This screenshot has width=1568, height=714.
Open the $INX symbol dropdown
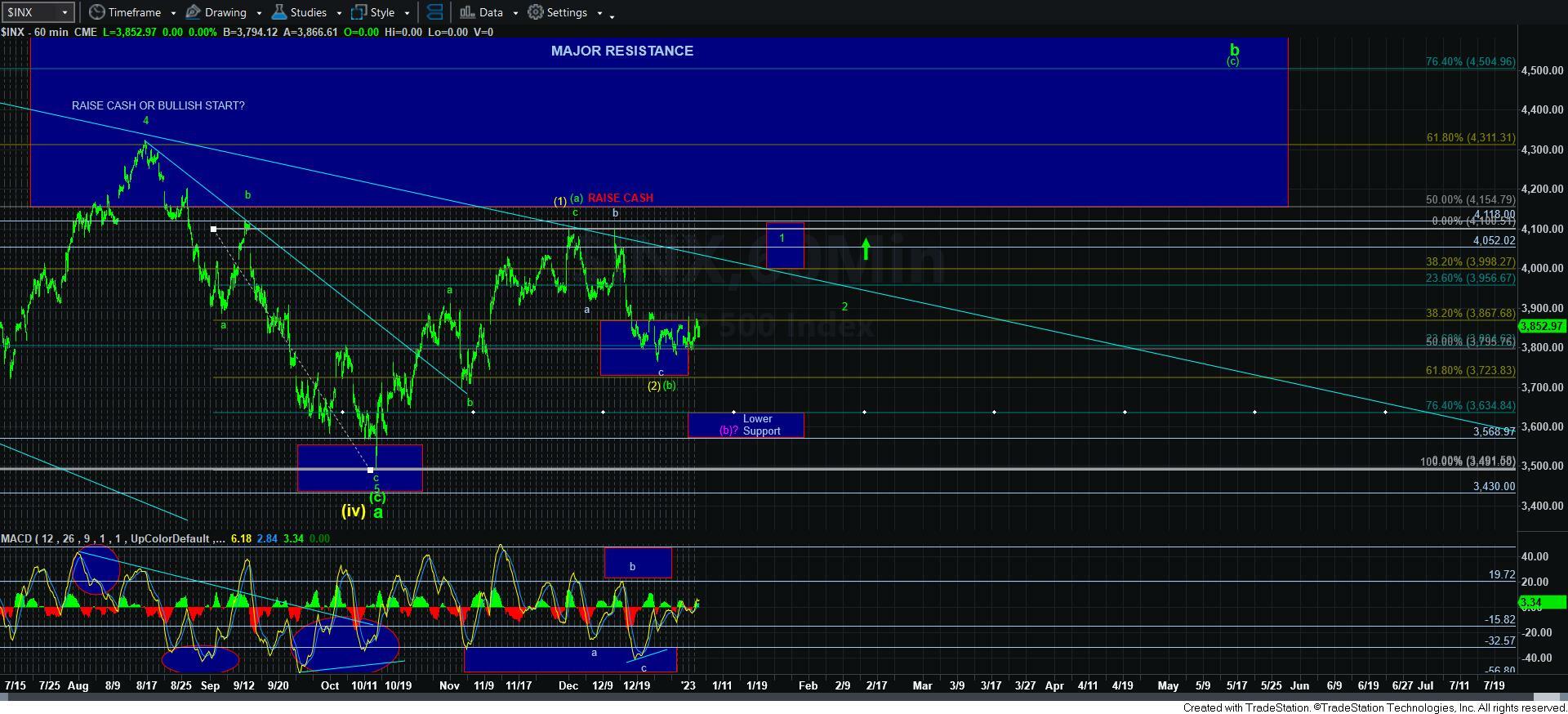(x=65, y=12)
